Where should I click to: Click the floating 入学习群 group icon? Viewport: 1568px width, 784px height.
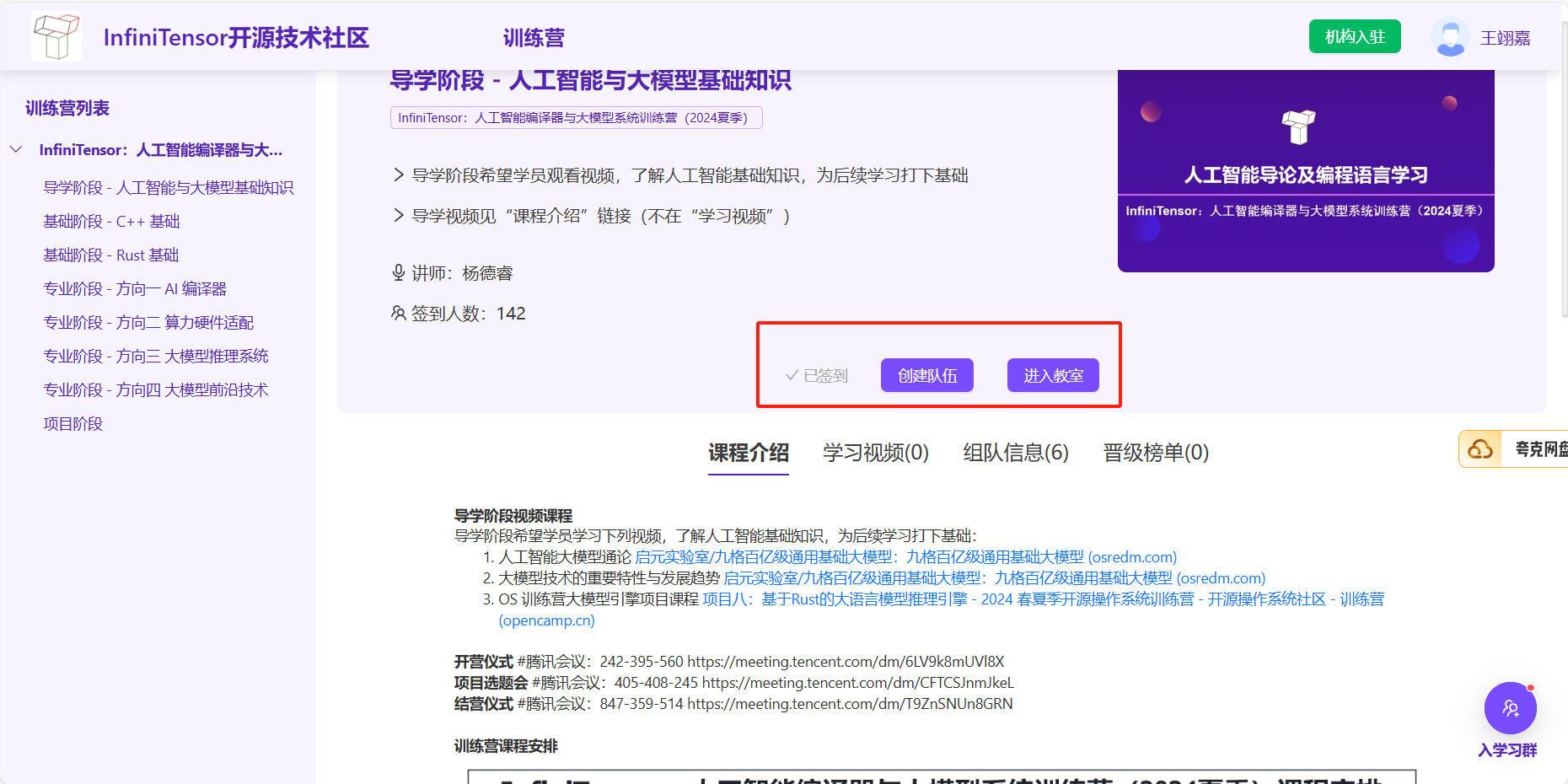pyautogui.click(x=1510, y=708)
